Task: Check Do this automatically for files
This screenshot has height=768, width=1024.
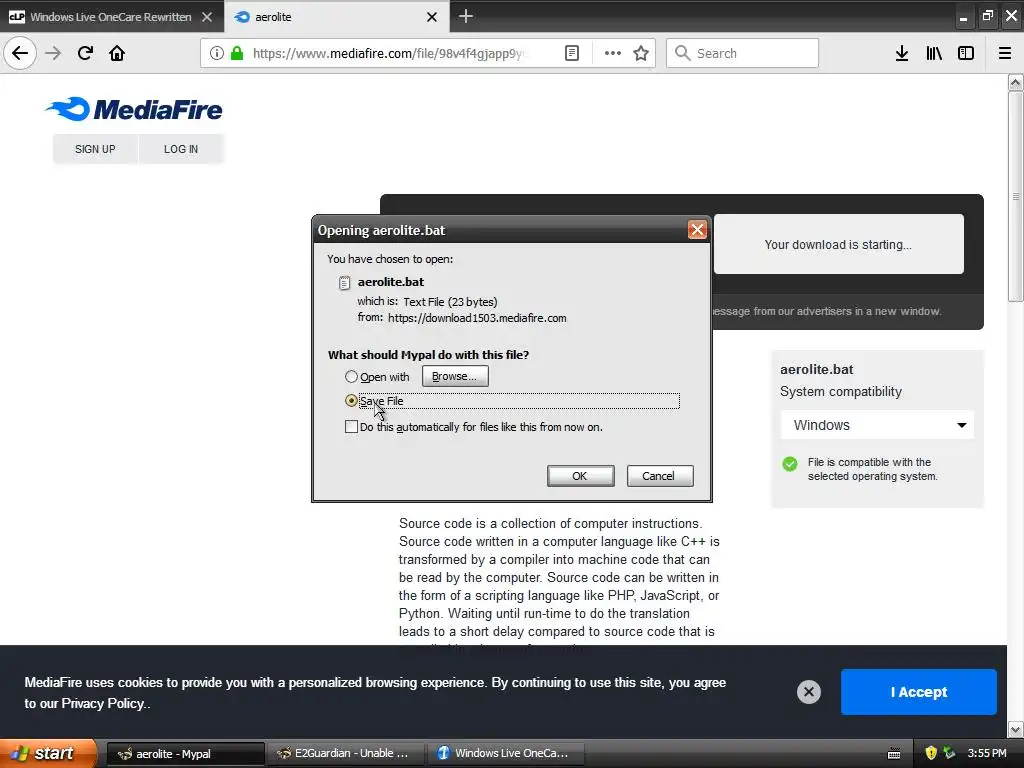Action: pos(351,426)
